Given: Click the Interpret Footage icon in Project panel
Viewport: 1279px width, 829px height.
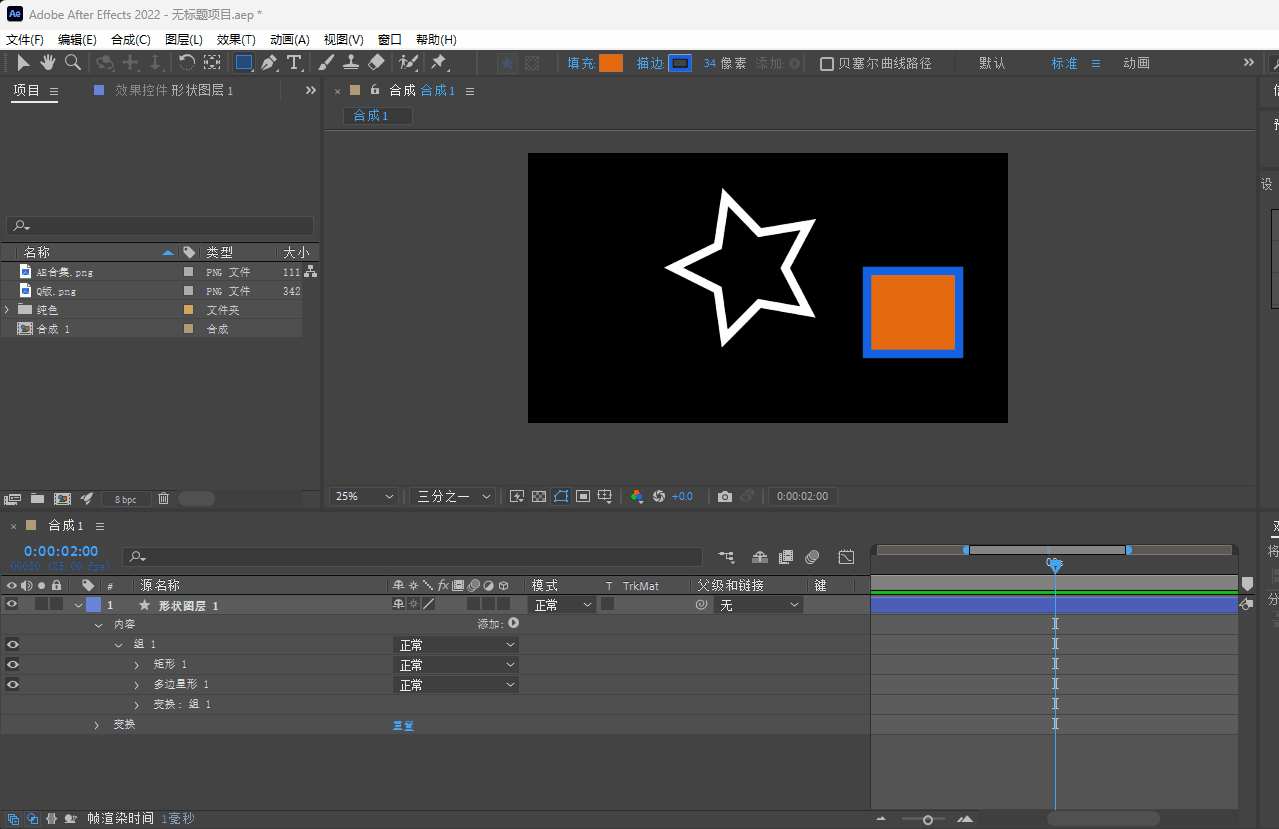Looking at the screenshot, I should (x=13, y=498).
